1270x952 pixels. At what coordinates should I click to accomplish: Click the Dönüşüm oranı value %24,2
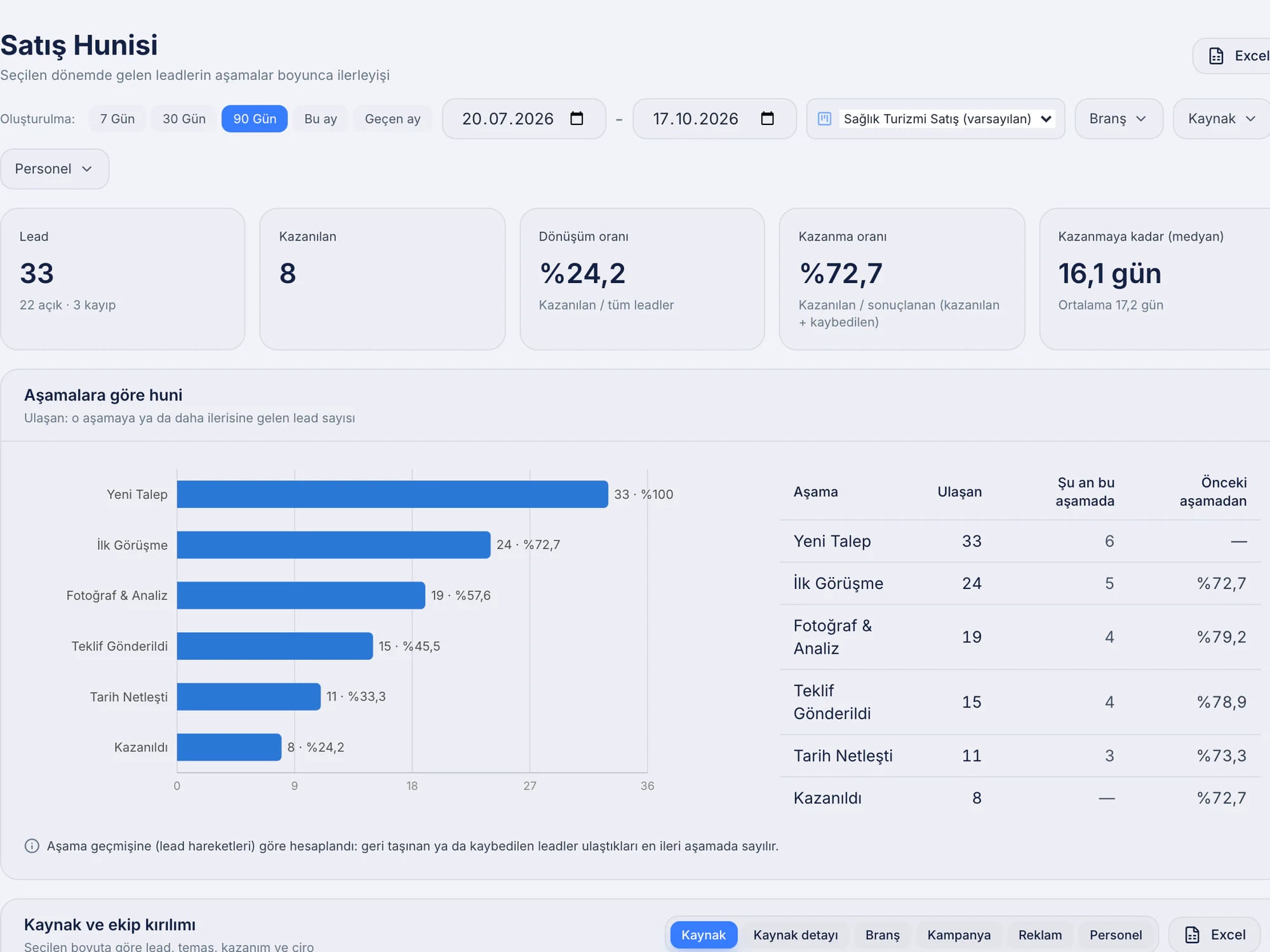pos(582,274)
